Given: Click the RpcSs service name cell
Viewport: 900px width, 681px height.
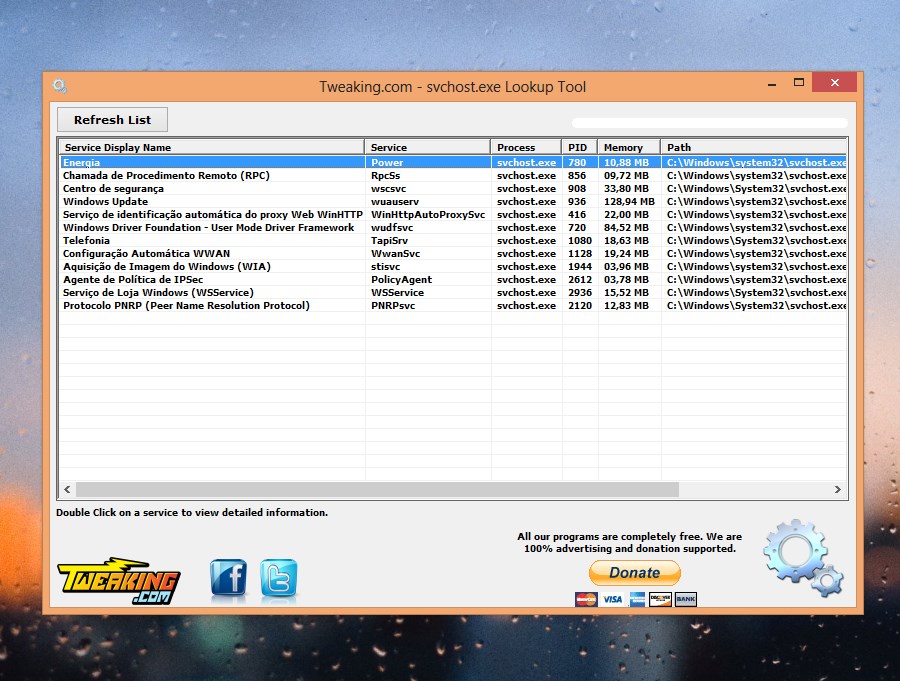Looking at the screenshot, I should point(386,176).
